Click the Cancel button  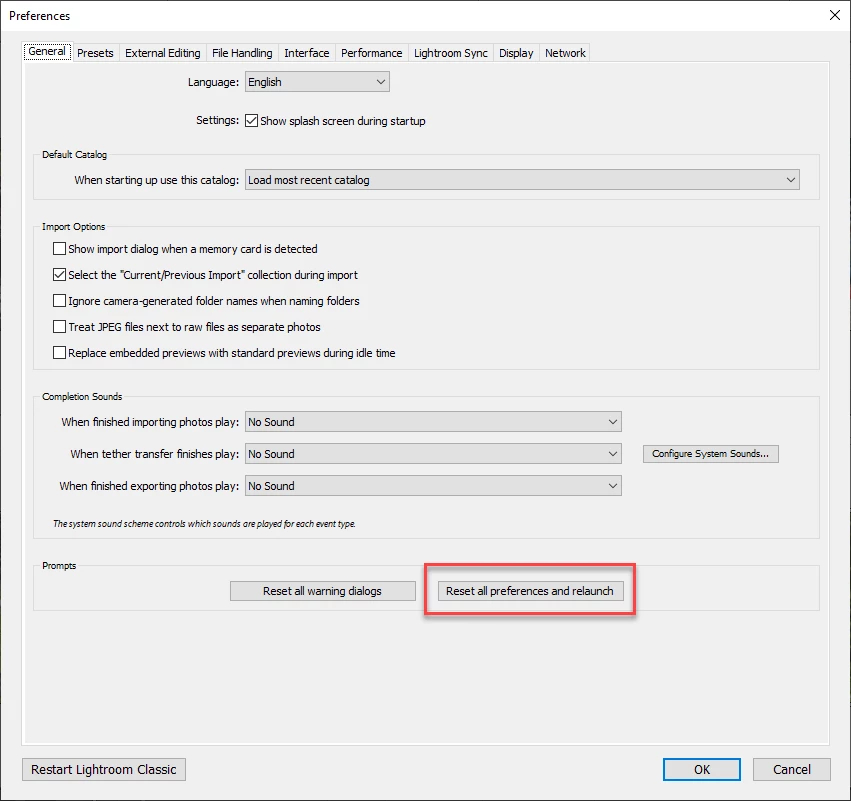coord(791,770)
